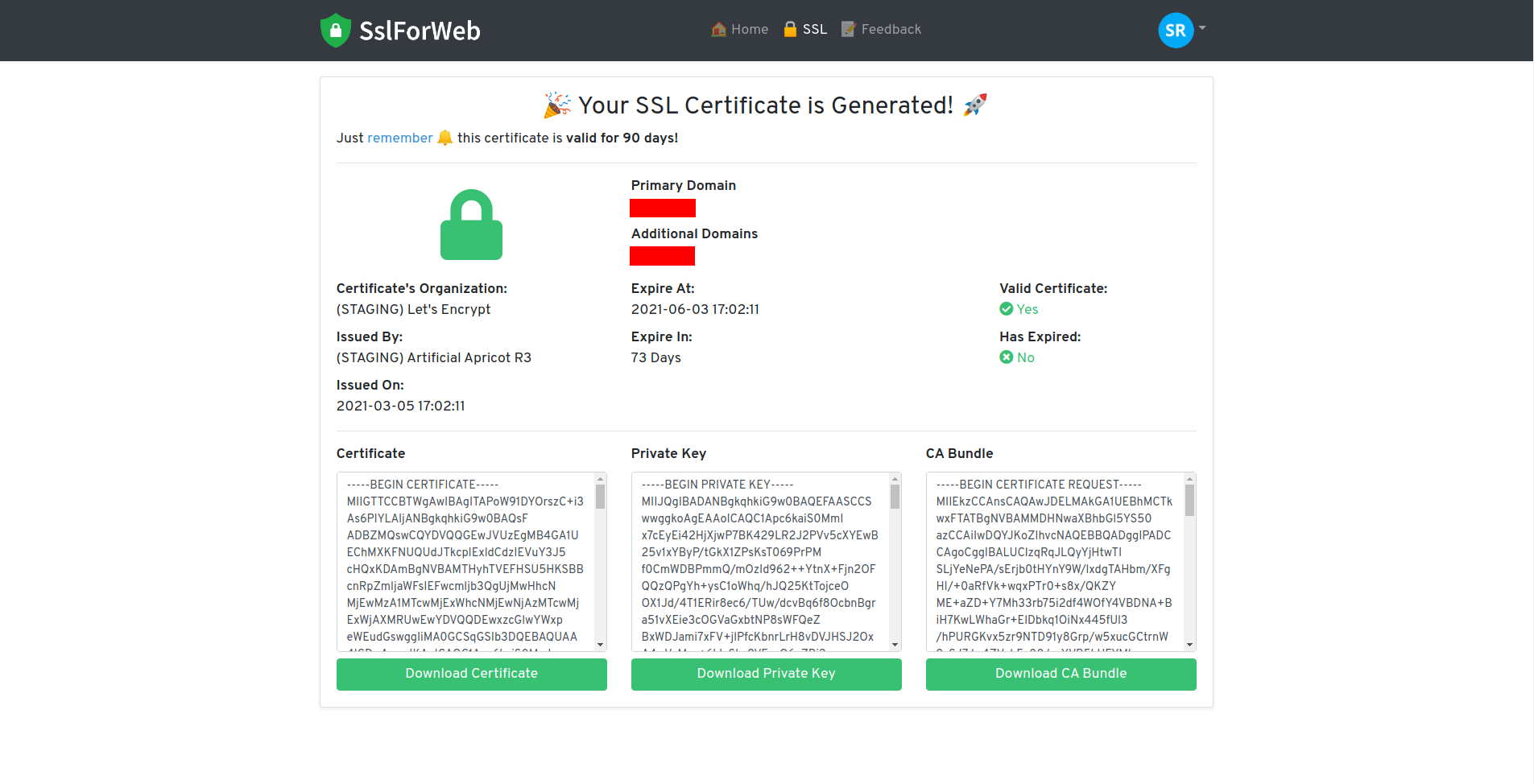The width and height of the screenshot is (1534, 784).
Task: Click the bell emoji in the reminder message
Action: [x=444, y=138]
